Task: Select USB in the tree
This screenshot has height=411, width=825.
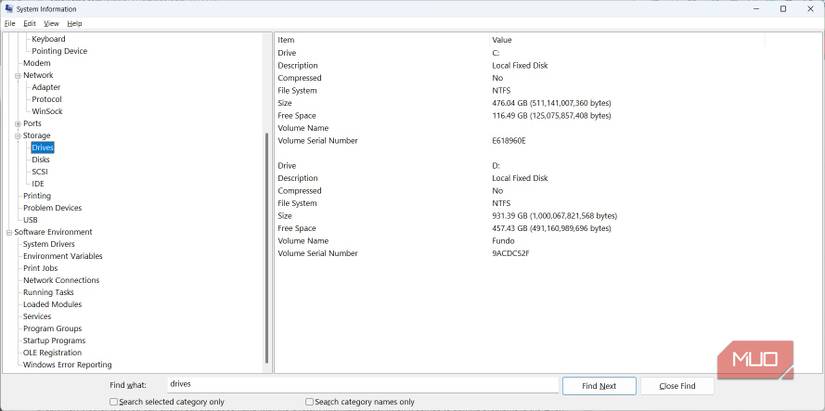Action: 30,220
